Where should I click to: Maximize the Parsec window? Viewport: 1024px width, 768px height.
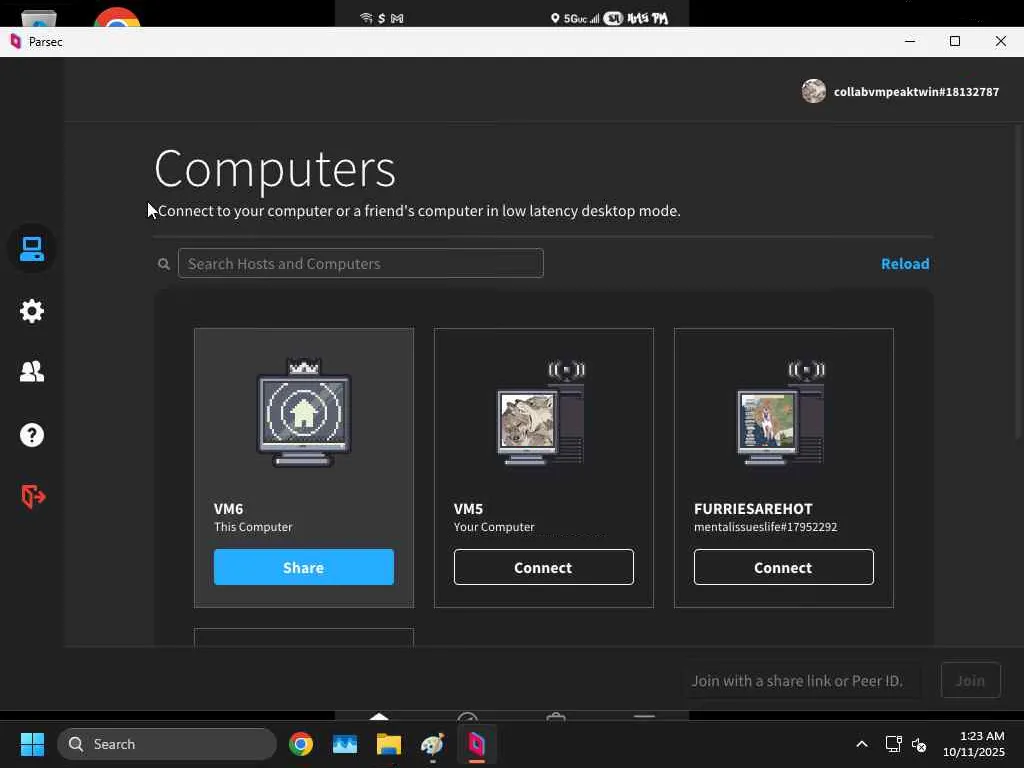click(955, 41)
